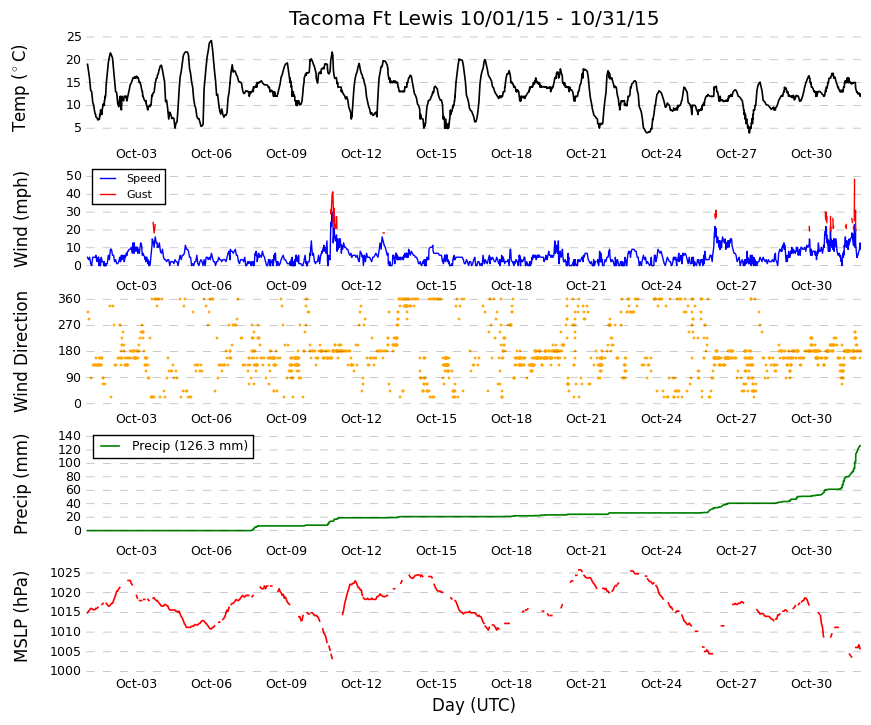Click the Wind (mph) axis label
The width and height of the screenshot is (871, 725).
[20, 219]
